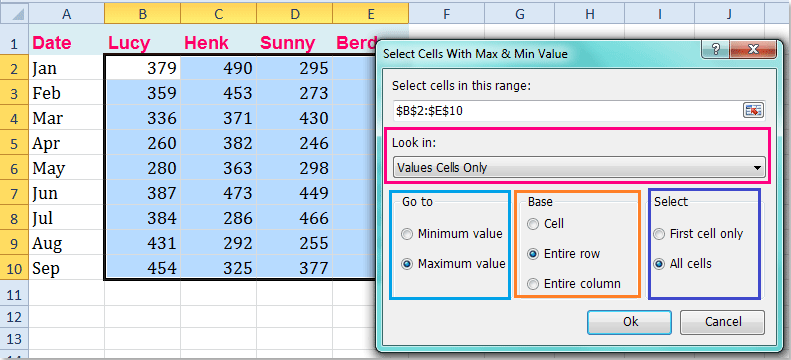Screen dimensions: 791x360
Task: Click cell containing 466 under Sunny
Action: 295,218
